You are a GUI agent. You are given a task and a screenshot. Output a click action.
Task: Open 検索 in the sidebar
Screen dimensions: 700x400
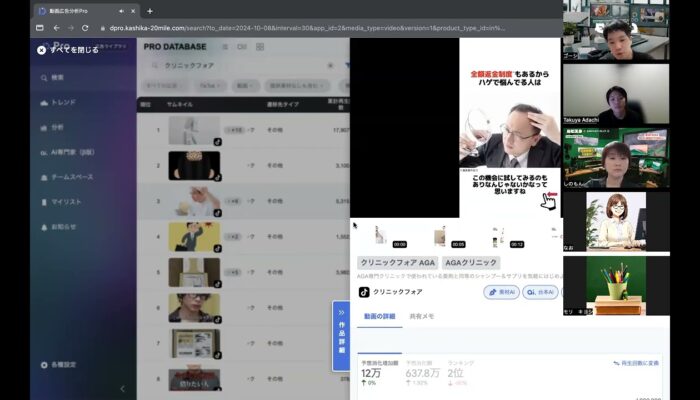(x=52, y=78)
